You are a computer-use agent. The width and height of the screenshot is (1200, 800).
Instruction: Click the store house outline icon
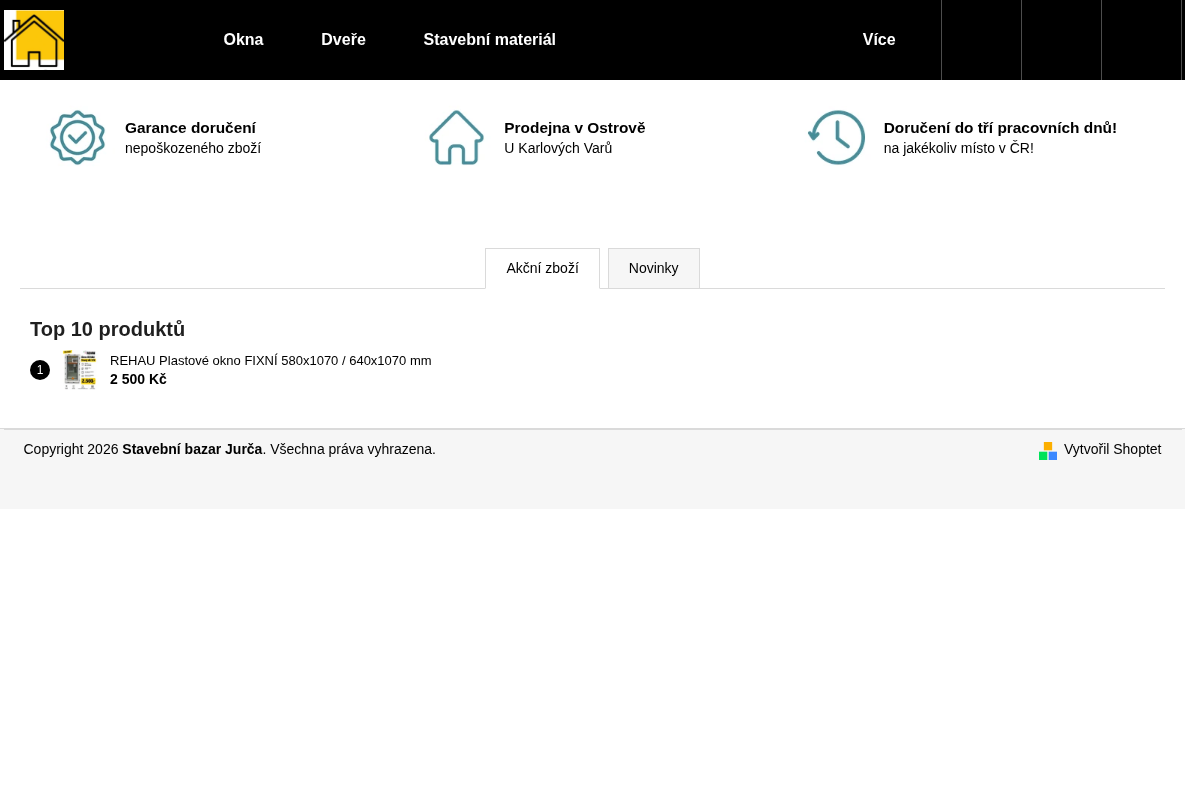point(457,138)
